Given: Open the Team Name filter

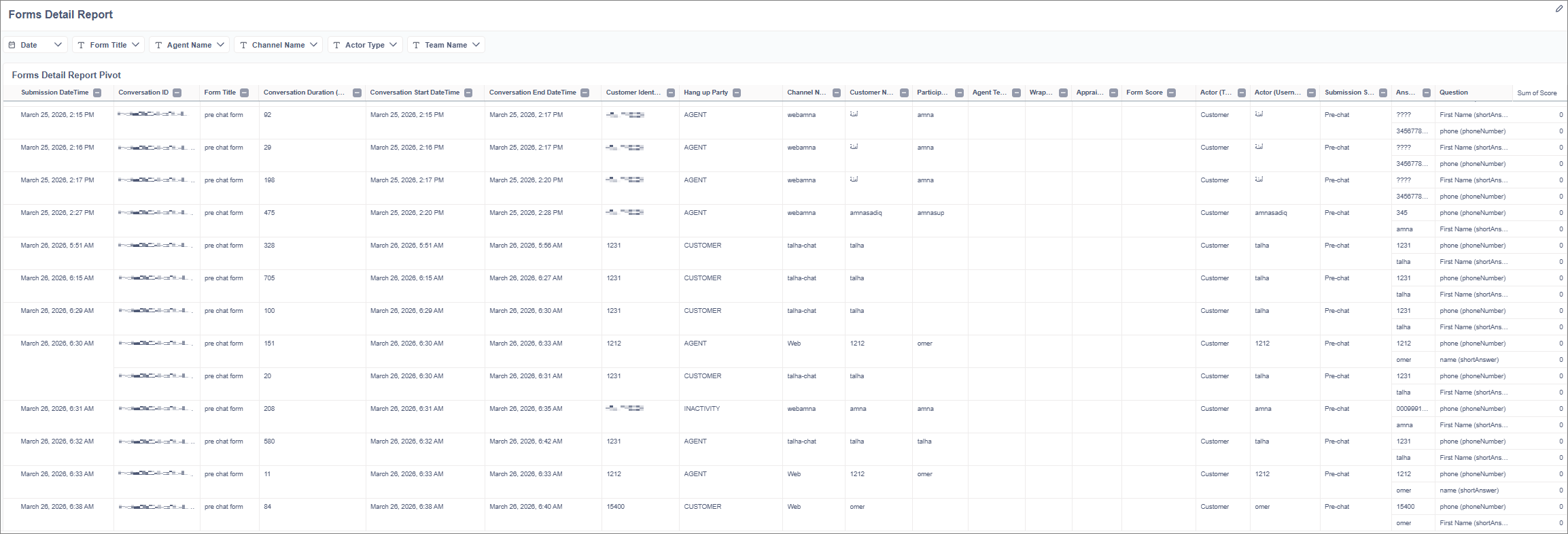Looking at the screenshot, I should tap(446, 45).
